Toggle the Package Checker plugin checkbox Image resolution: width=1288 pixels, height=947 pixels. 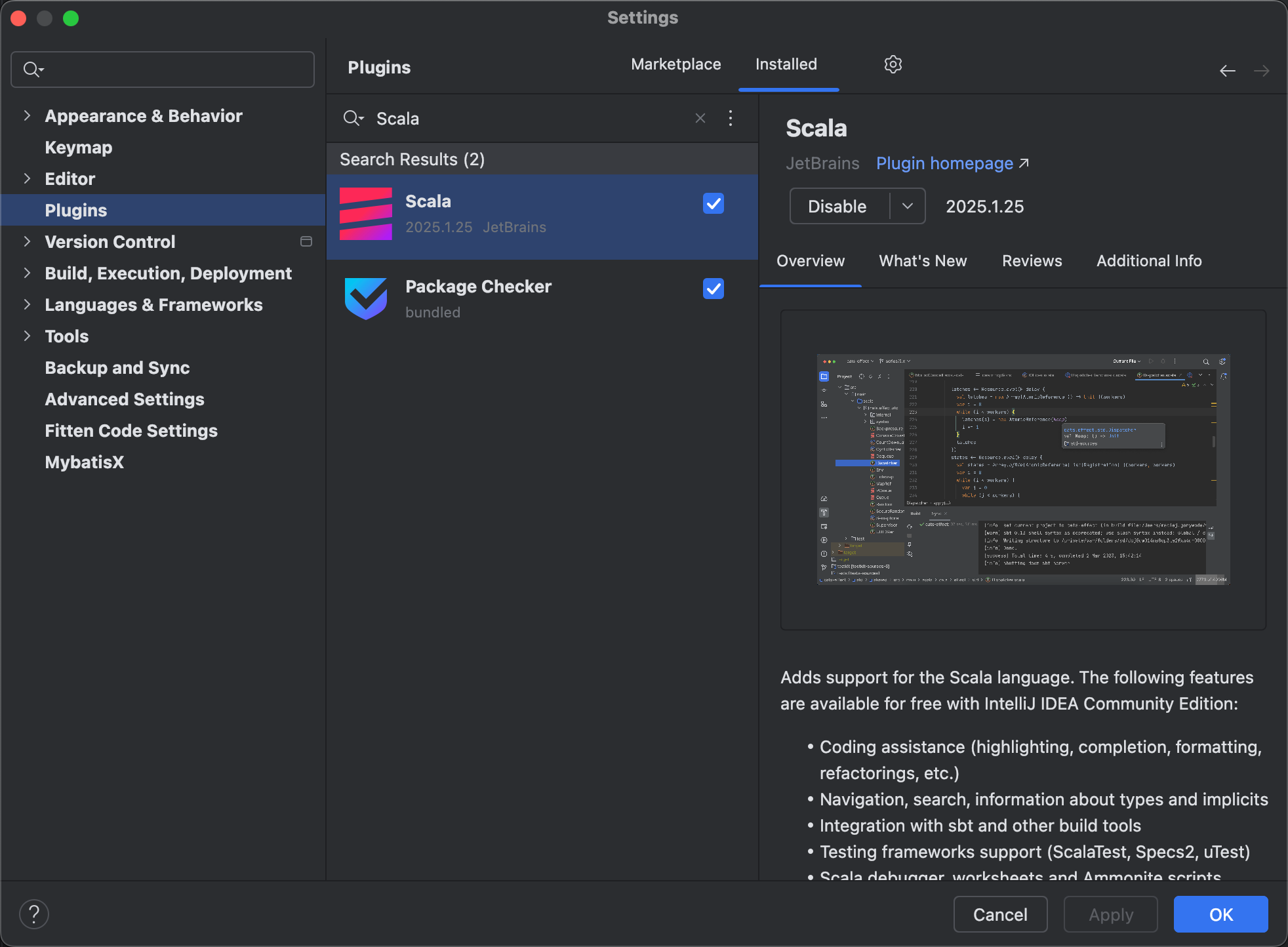[713, 289]
